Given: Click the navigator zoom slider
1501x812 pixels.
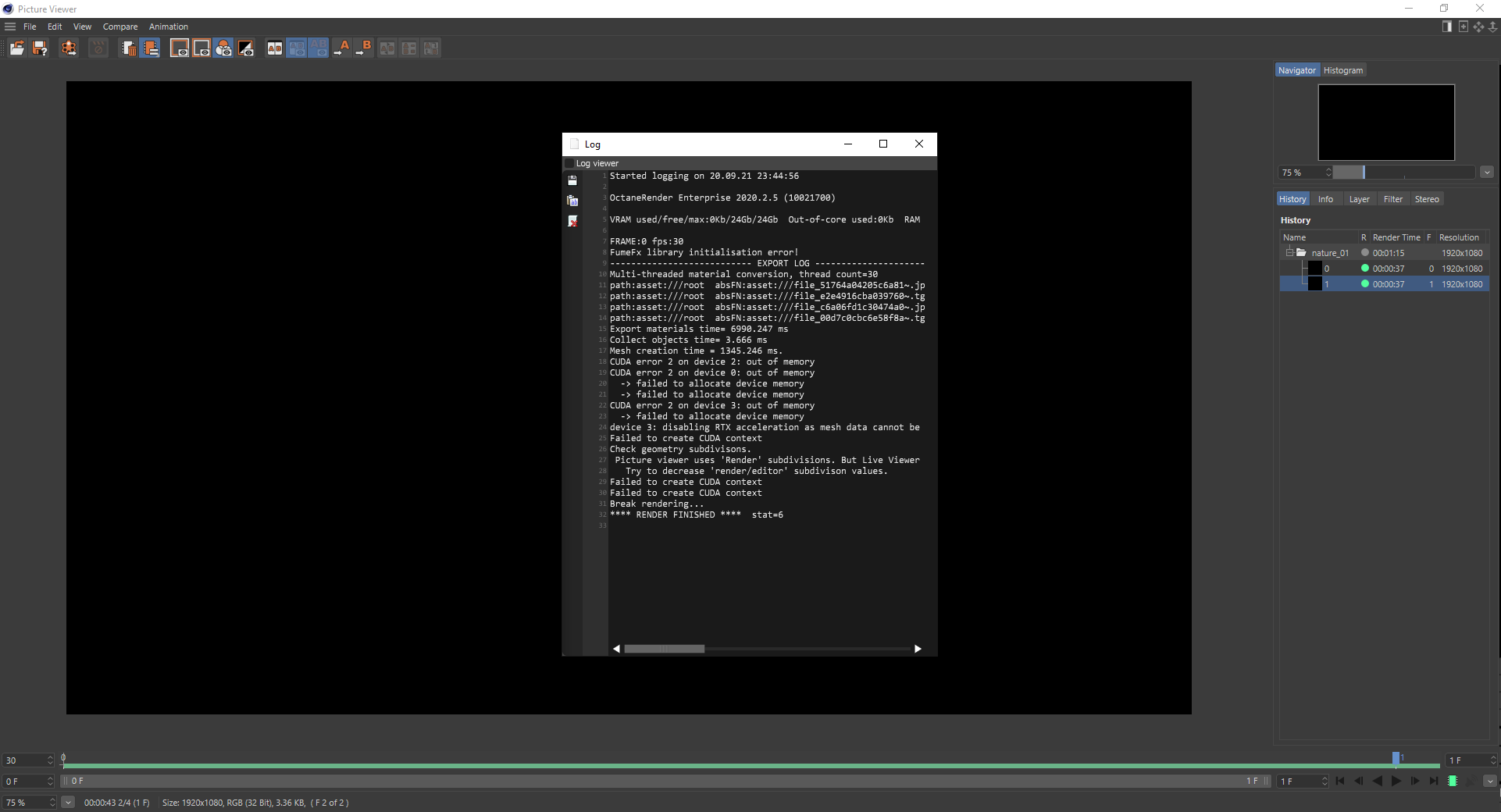Looking at the screenshot, I should (x=1403, y=173).
